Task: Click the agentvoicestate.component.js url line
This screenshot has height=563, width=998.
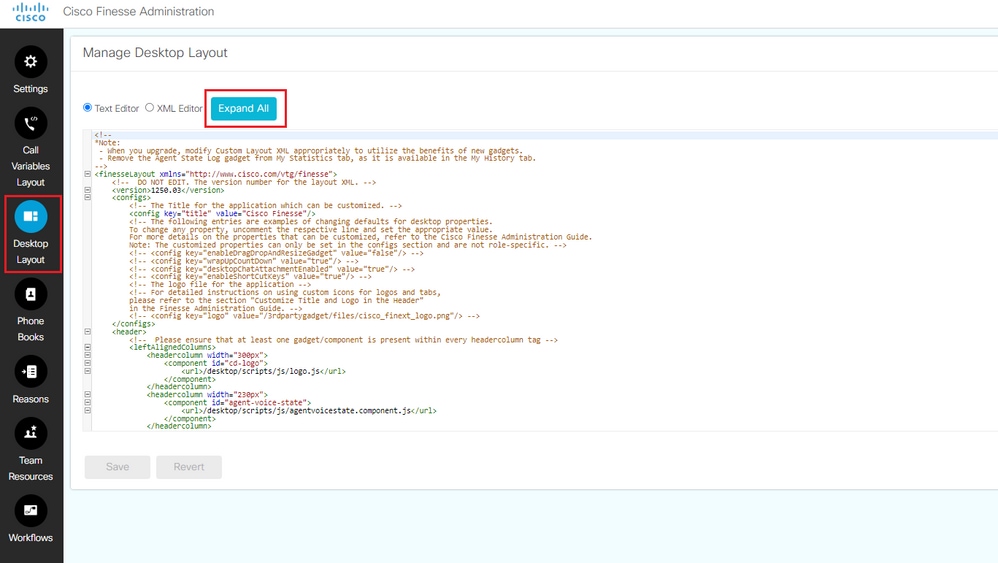Action: pyautogui.click(x=309, y=411)
